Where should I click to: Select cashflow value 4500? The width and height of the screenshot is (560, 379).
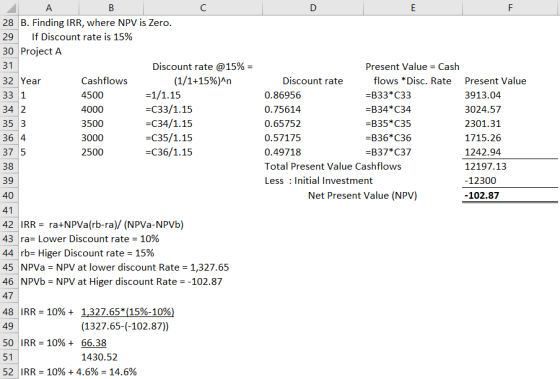[x=92, y=95]
